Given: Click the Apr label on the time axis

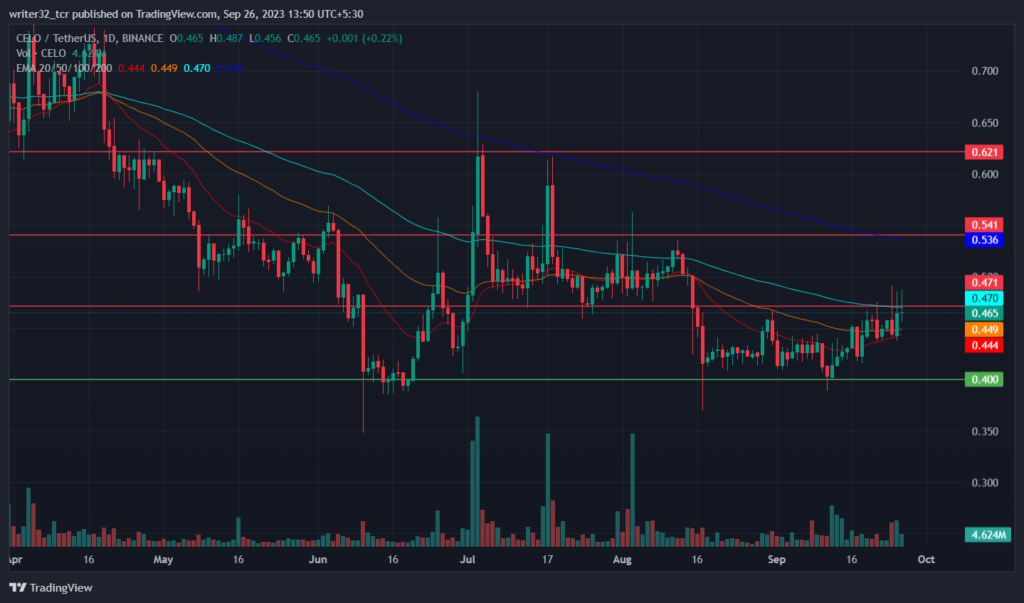Looking at the screenshot, I should [15, 560].
